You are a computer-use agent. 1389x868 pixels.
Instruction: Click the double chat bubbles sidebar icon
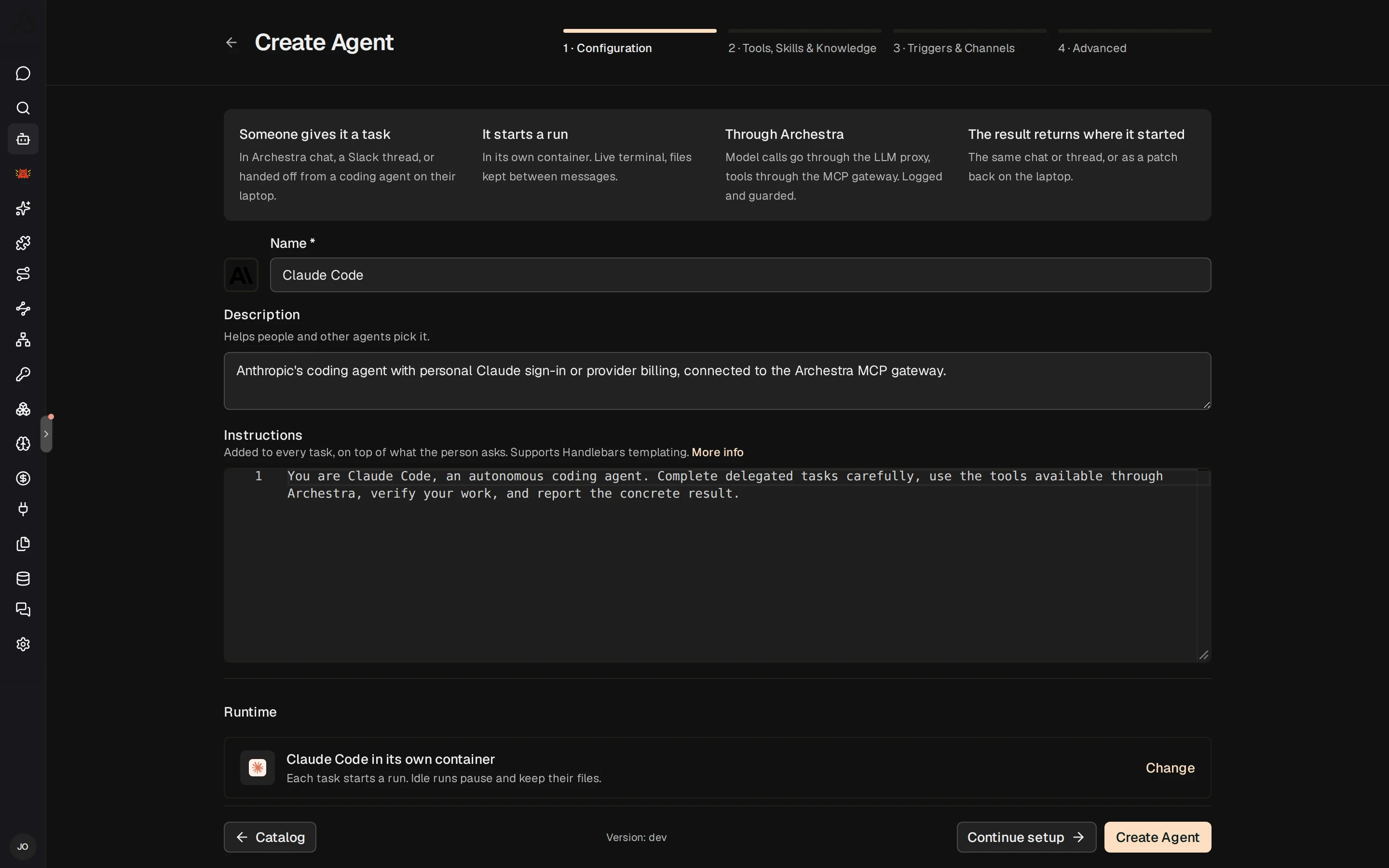tap(23, 610)
